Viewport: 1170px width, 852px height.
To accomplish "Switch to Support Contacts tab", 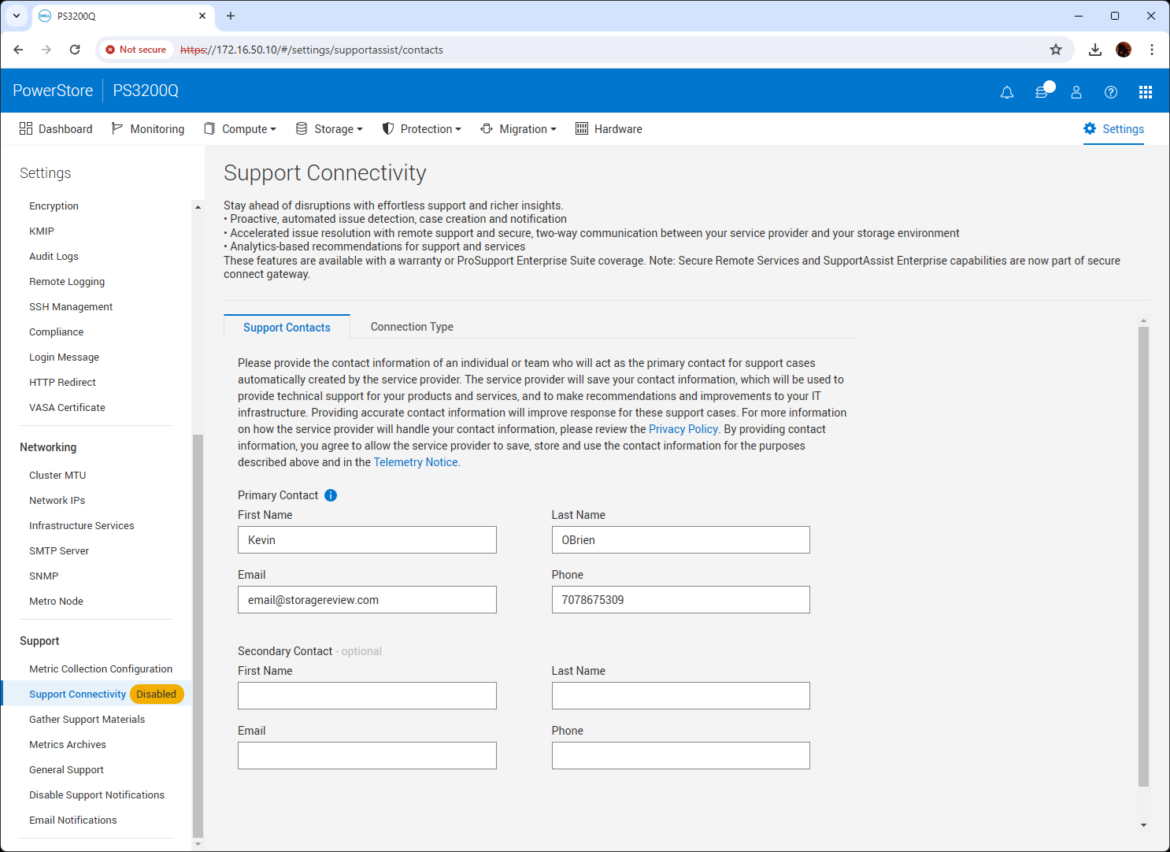I will pyautogui.click(x=287, y=328).
